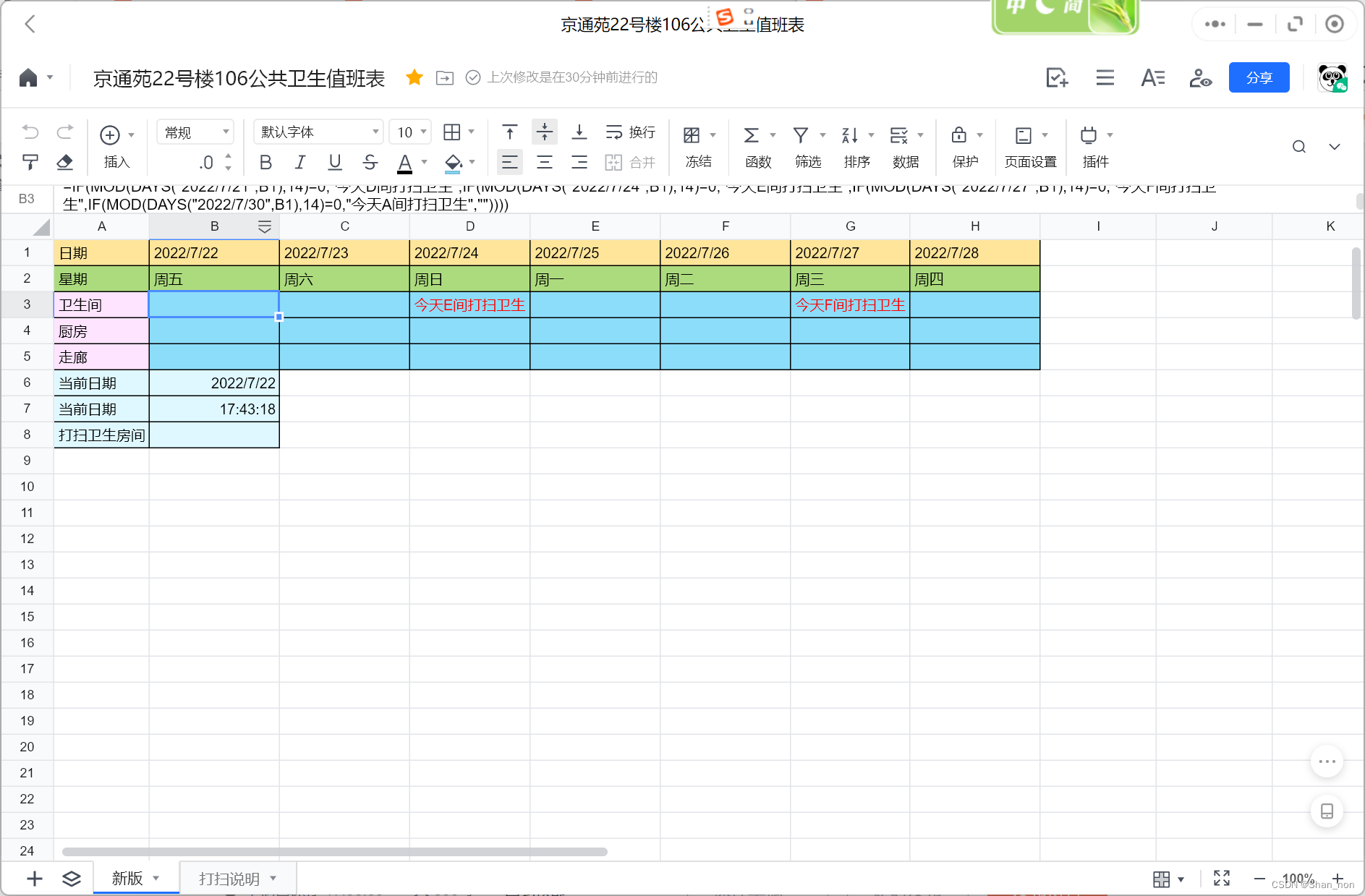Viewport: 1365px width, 896px height.
Task: Toggle italic formatting
Action: point(300,162)
